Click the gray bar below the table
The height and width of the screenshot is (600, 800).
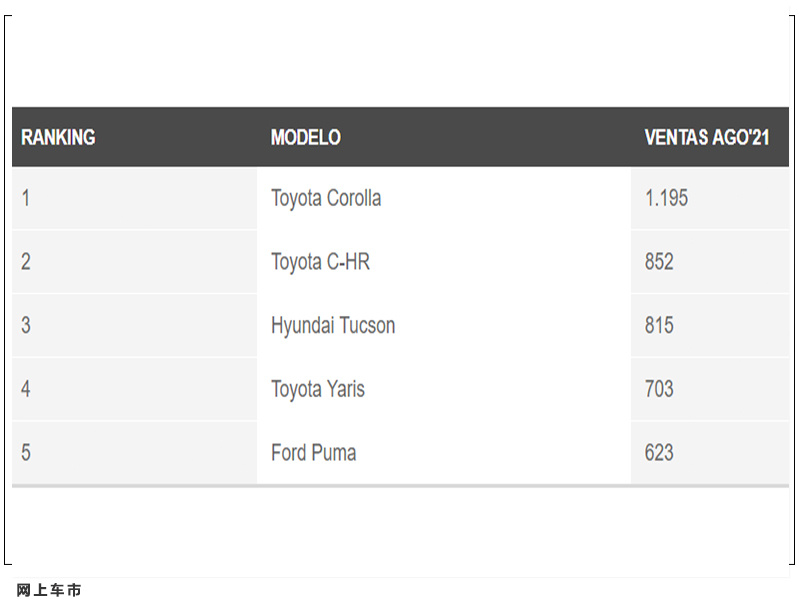401,486
